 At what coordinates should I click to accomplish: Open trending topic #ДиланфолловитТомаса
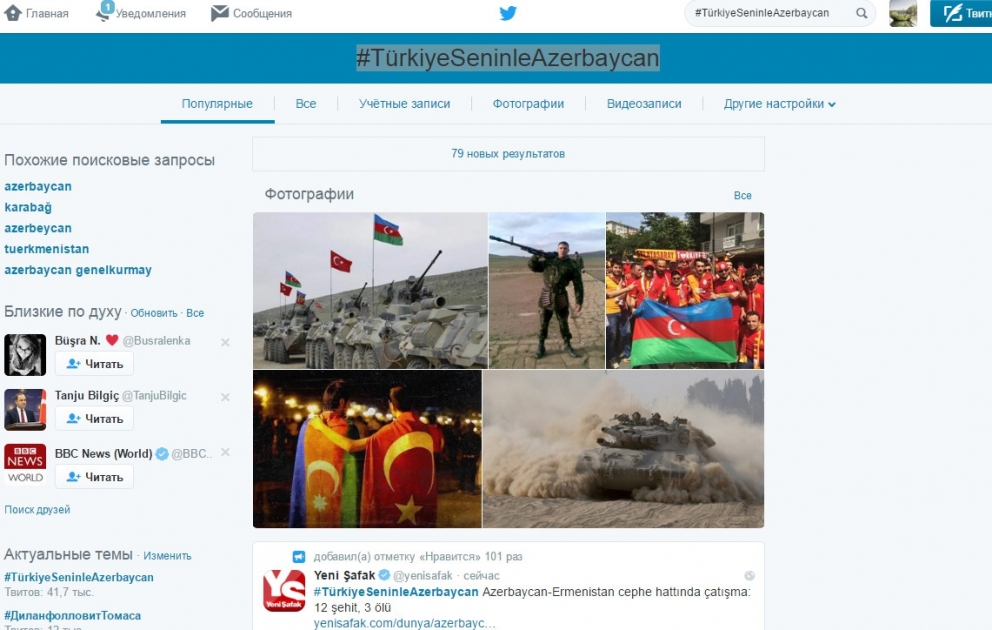tap(73, 615)
